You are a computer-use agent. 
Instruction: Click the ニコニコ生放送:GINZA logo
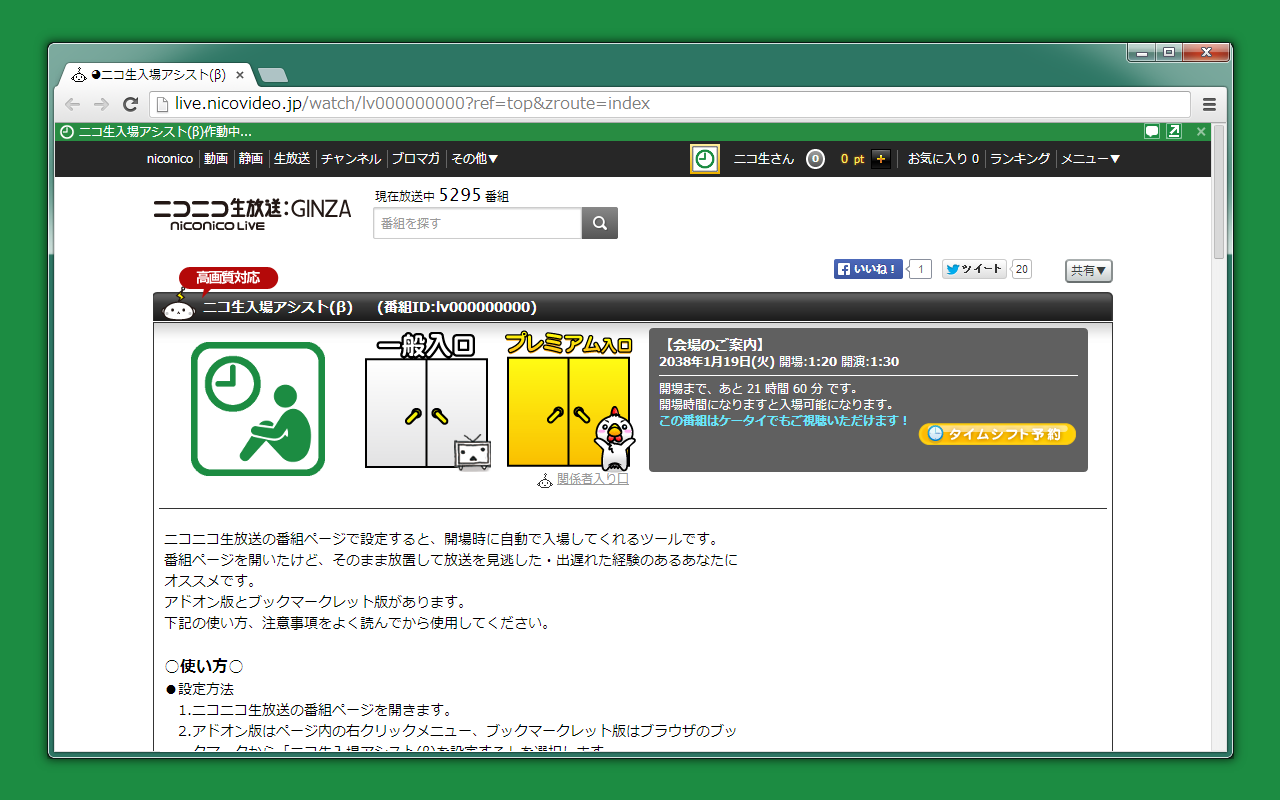point(252,214)
